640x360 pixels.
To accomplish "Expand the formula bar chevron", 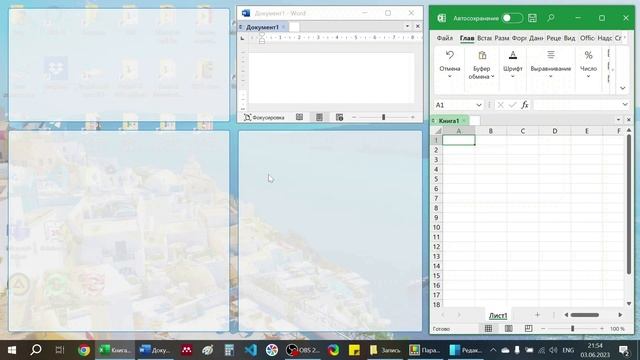I will coord(625,105).
